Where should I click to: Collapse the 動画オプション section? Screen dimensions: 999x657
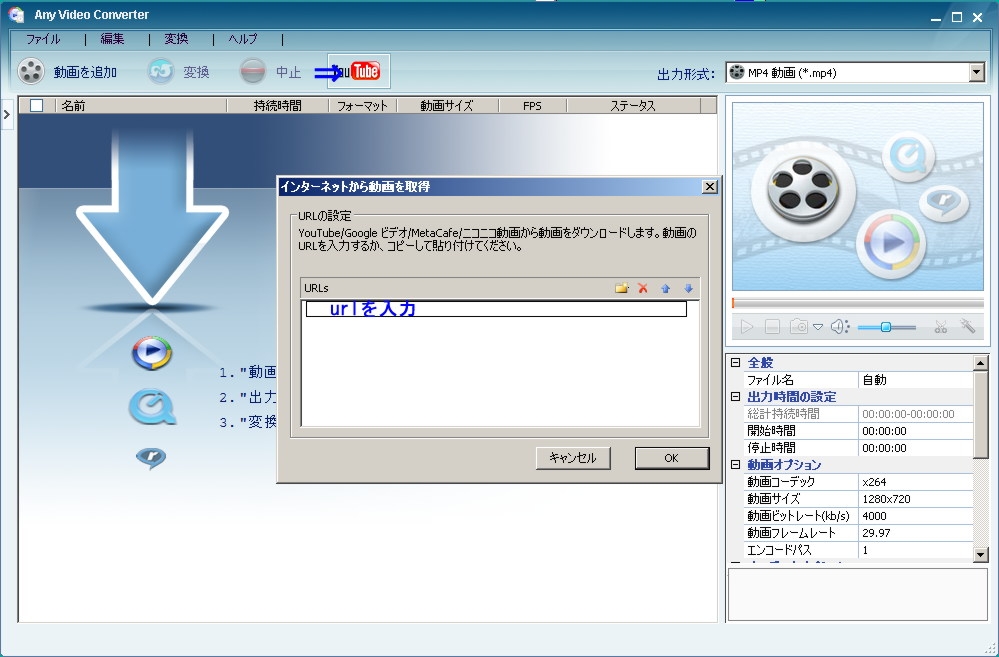point(735,465)
